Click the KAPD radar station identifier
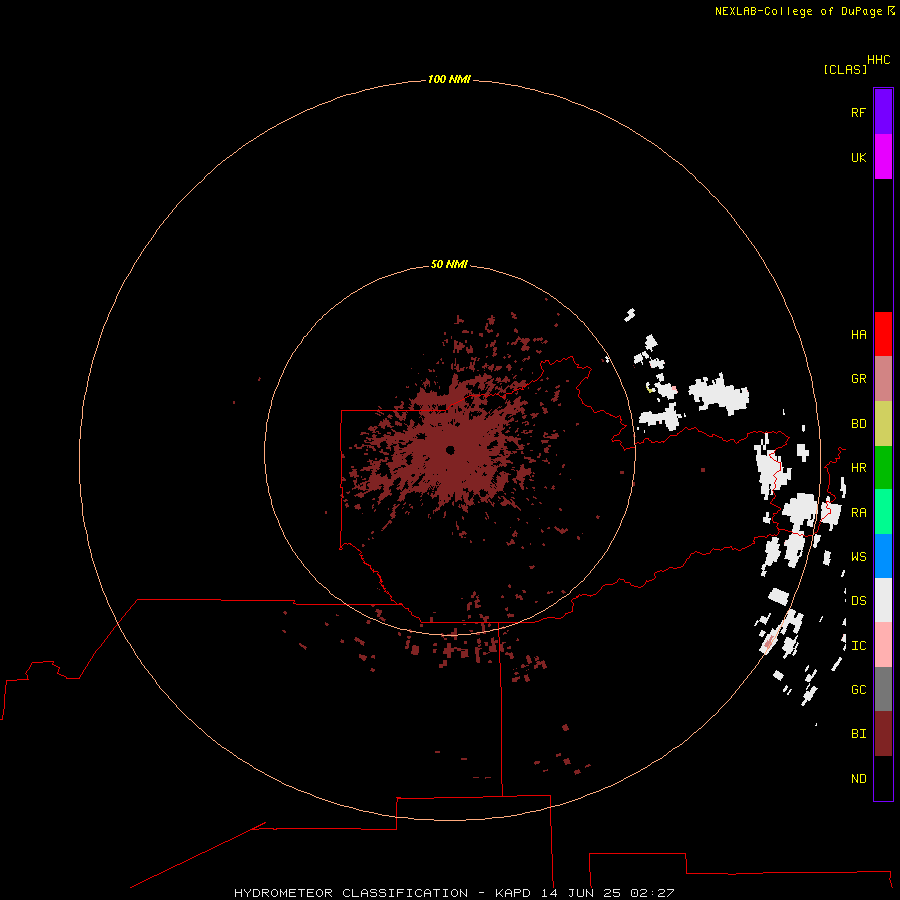The width and height of the screenshot is (900, 900). click(513, 893)
